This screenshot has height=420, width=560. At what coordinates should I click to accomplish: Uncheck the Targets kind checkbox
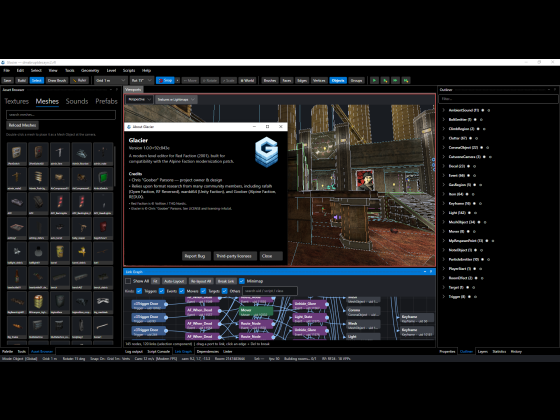click(203, 291)
